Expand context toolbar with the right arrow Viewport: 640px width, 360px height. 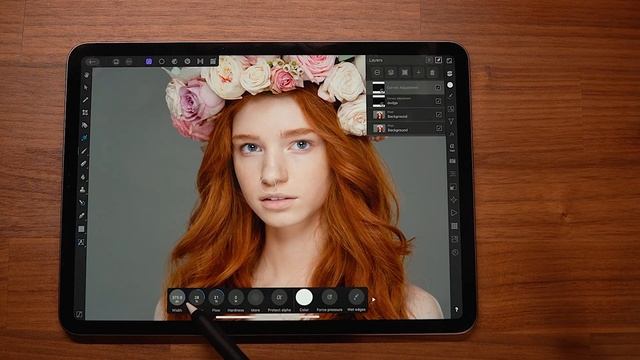(373, 300)
